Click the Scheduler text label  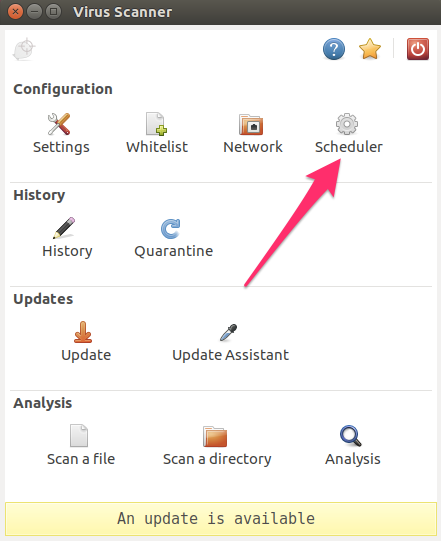(x=349, y=147)
